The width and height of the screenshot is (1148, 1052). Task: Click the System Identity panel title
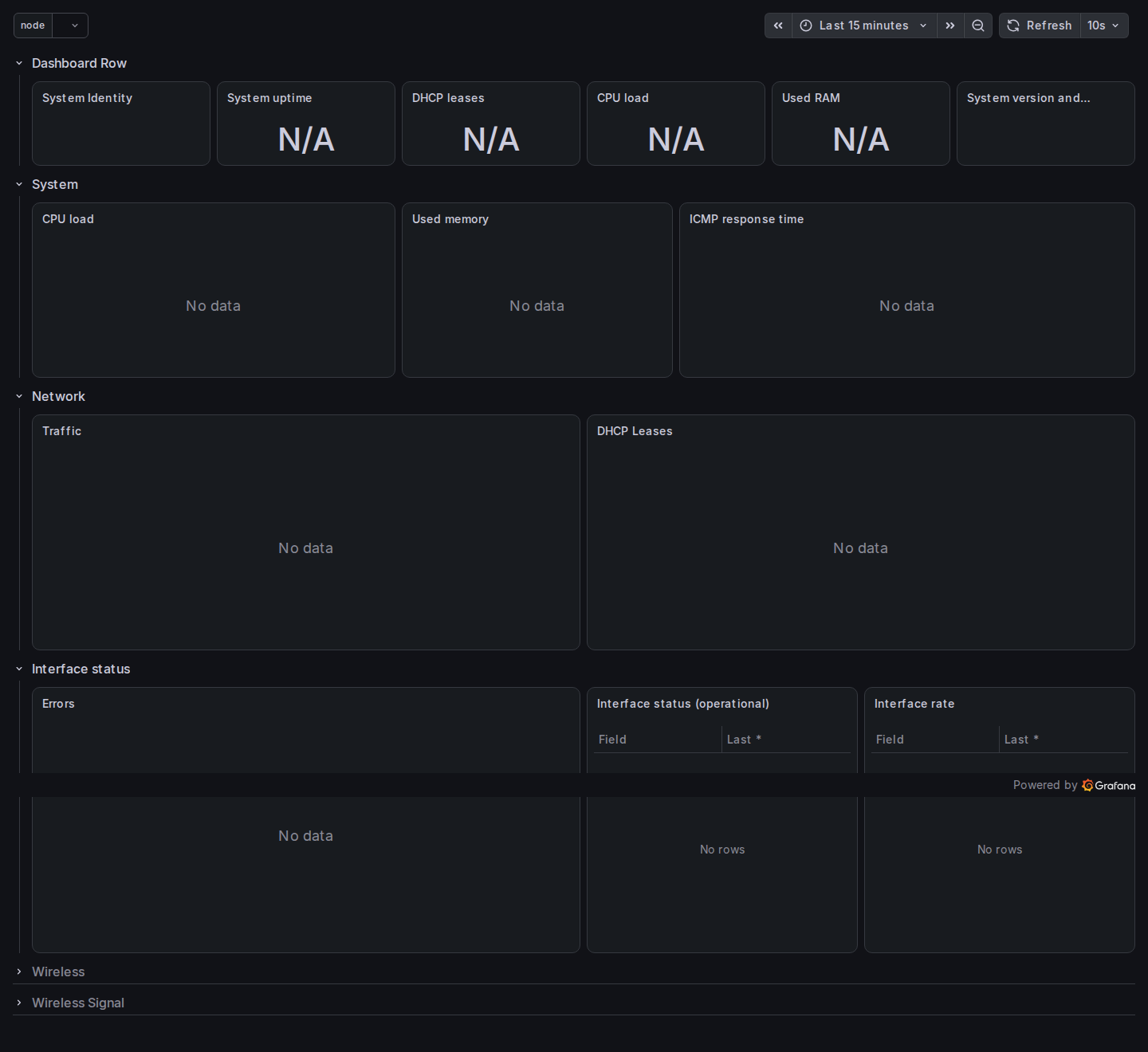point(87,98)
